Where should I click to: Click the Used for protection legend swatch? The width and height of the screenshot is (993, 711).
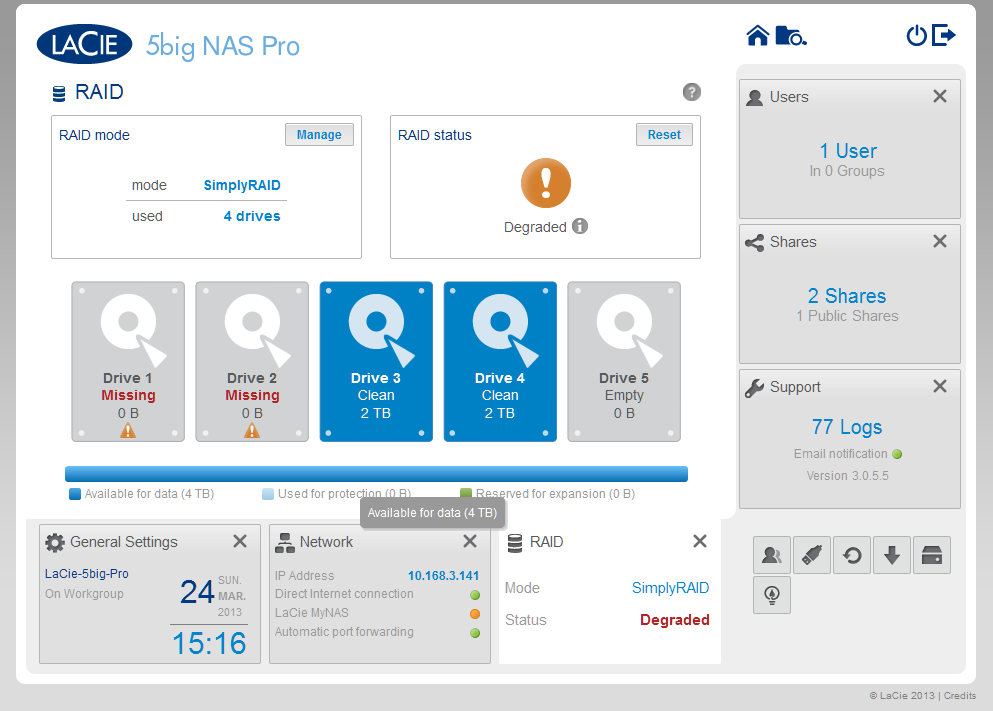coord(268,494)
